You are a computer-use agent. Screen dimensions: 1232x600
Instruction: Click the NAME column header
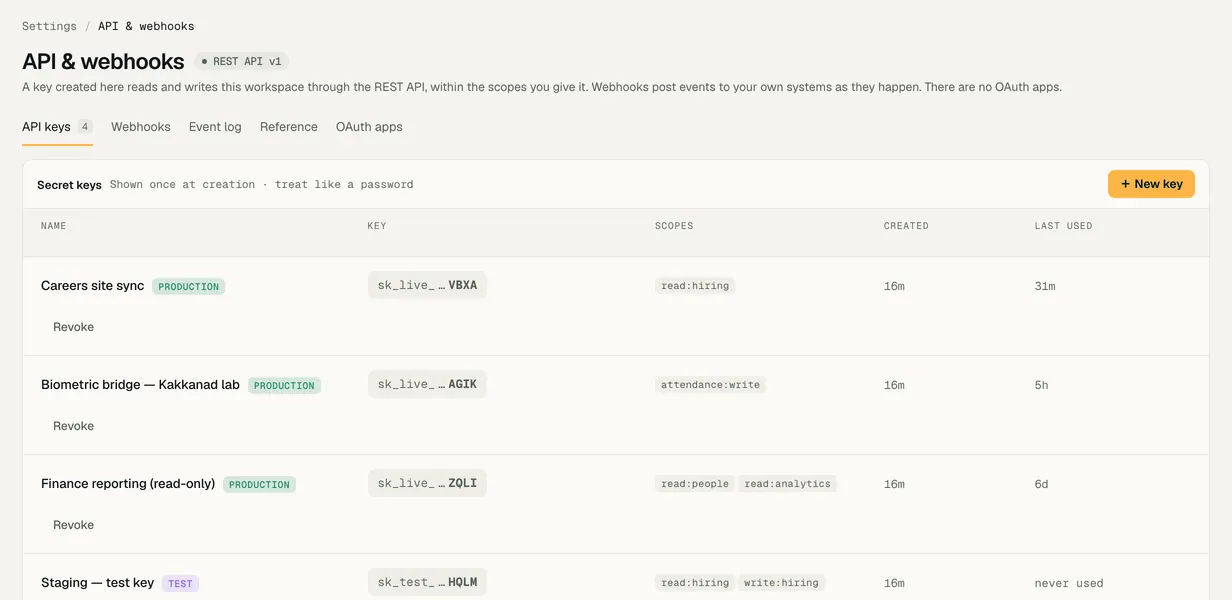click(x=54, y=226)
